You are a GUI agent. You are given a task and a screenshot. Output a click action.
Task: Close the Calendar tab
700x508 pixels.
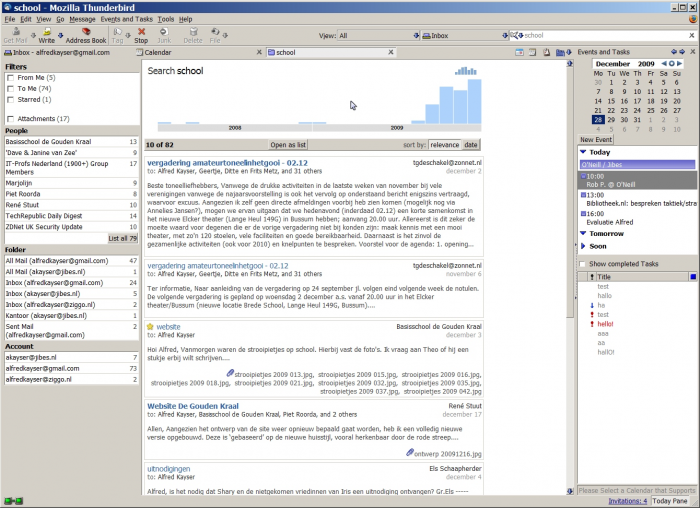point(259,52)
